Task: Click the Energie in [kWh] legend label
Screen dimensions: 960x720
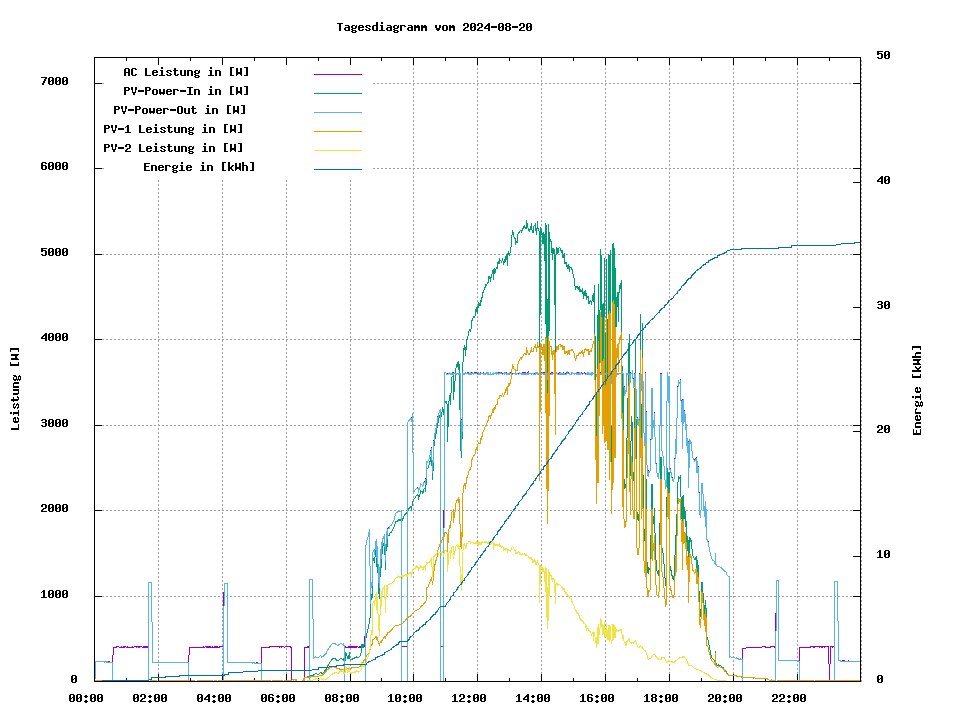Action: pyautogui.click(x=199, y=167)
